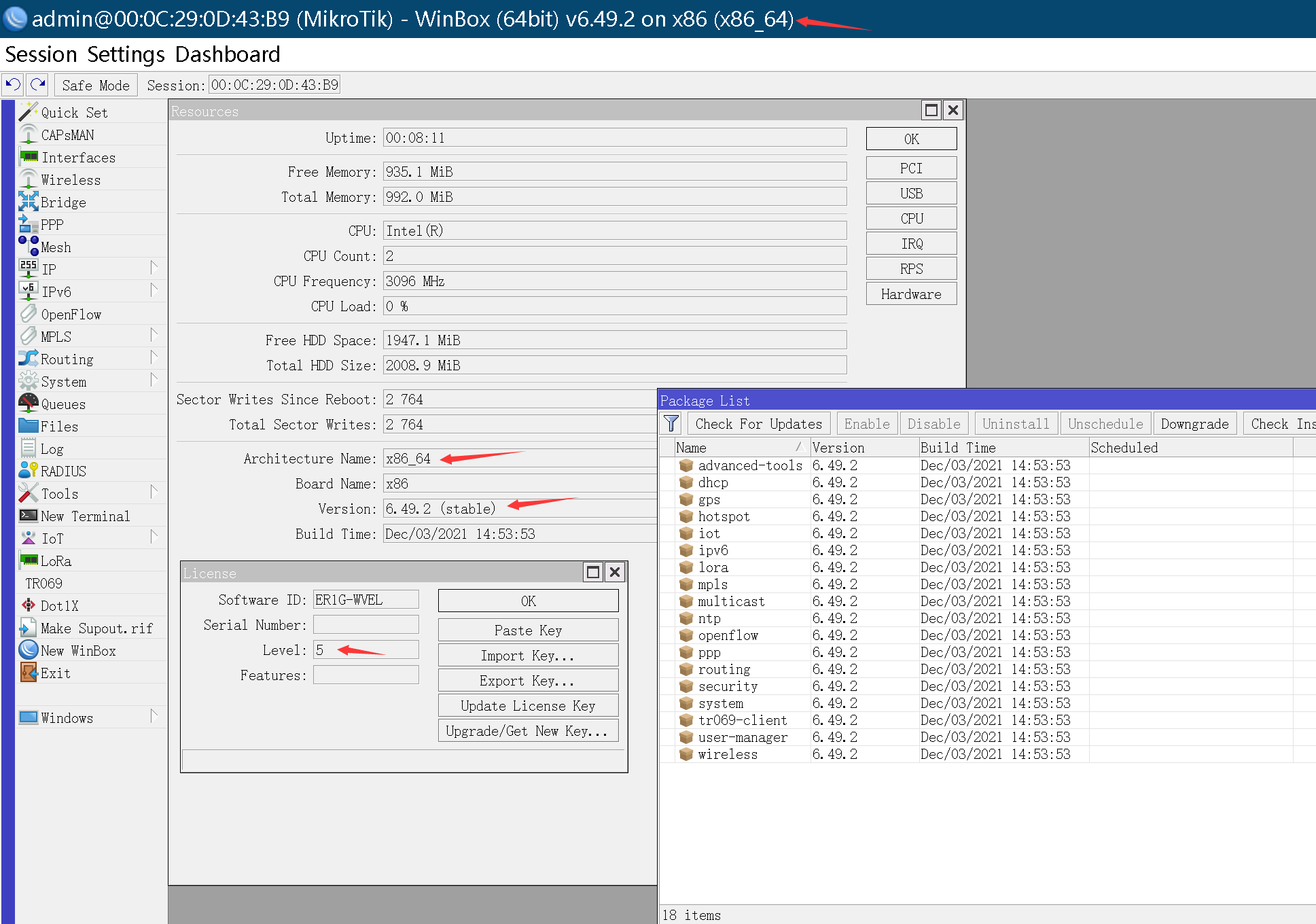Click the Downgrade button
The image size is (1316, 924).
pos(1194,423)
